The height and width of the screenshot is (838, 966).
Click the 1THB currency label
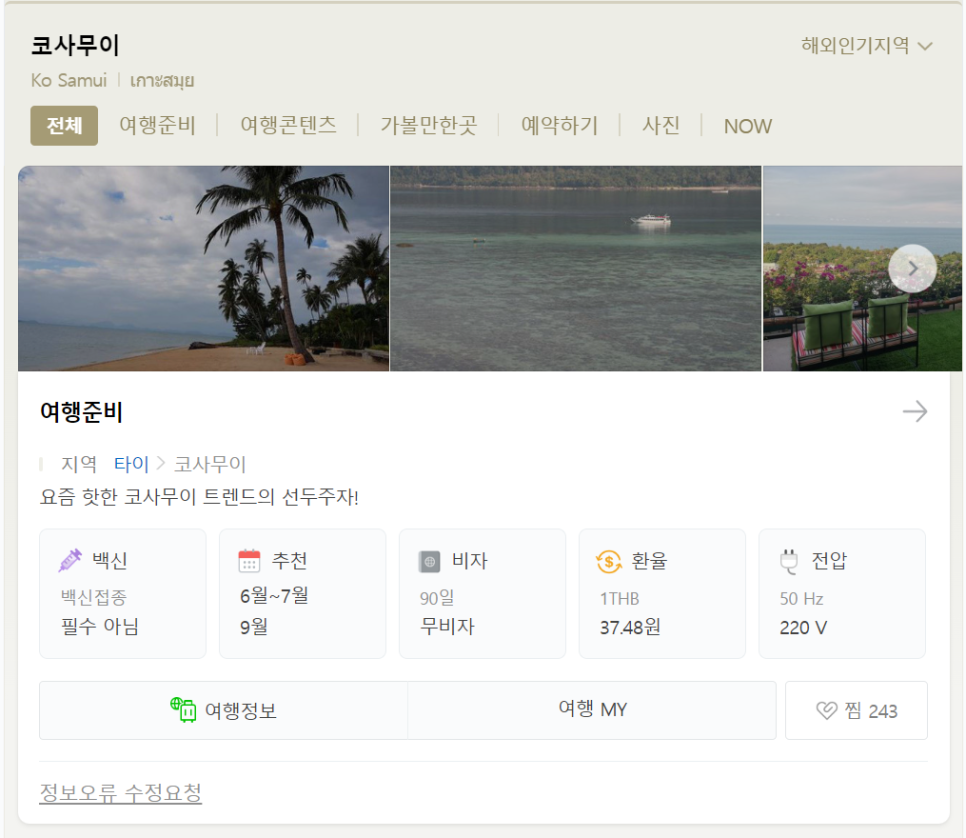620,598
